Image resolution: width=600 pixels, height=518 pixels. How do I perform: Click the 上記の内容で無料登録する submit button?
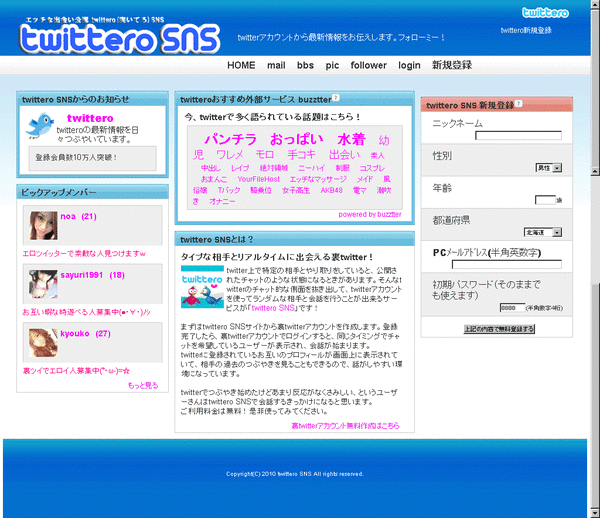click(x=499, y=329)
